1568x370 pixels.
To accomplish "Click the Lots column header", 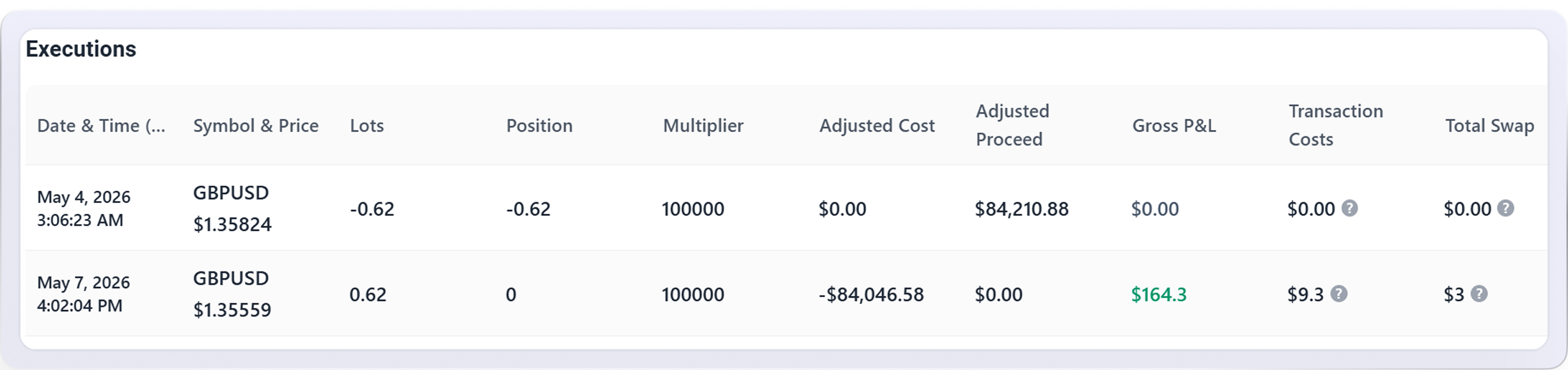I will coord(367,125).
